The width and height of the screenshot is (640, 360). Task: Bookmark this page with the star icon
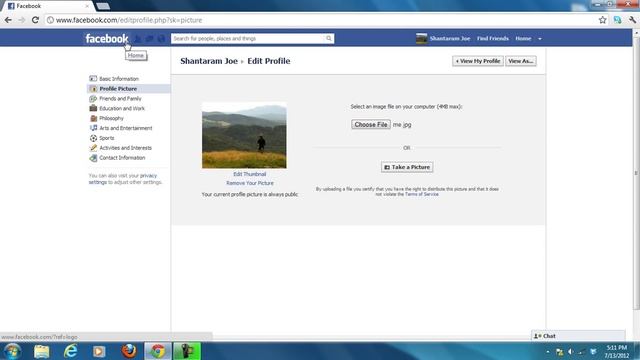point(602,20)
